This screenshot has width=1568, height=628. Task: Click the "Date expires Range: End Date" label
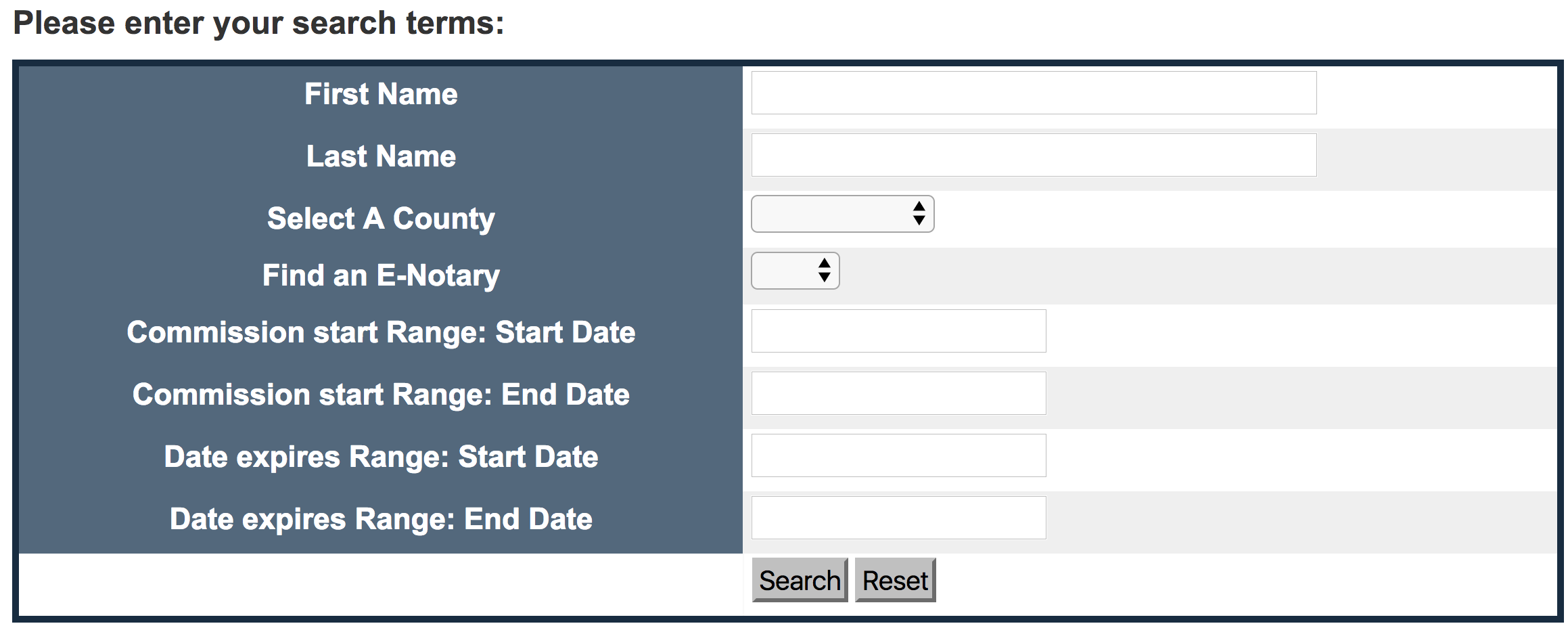(x=381, y=519)
